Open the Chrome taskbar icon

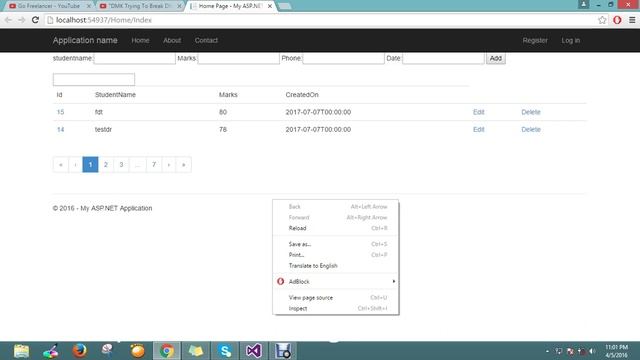[x=167, y=351]
